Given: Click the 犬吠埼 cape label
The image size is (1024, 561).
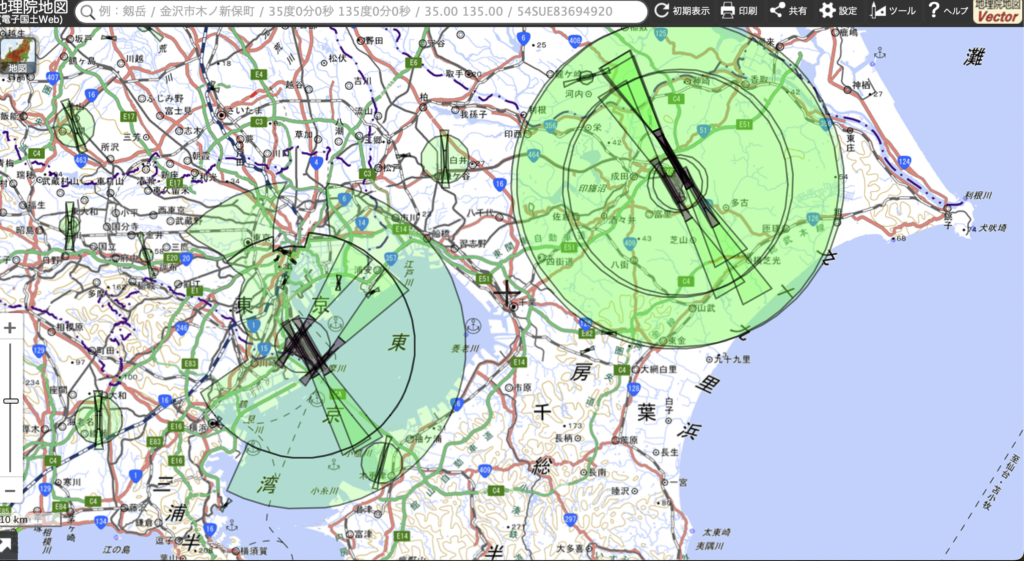Looking at the screenshot, I should point(992,228).
